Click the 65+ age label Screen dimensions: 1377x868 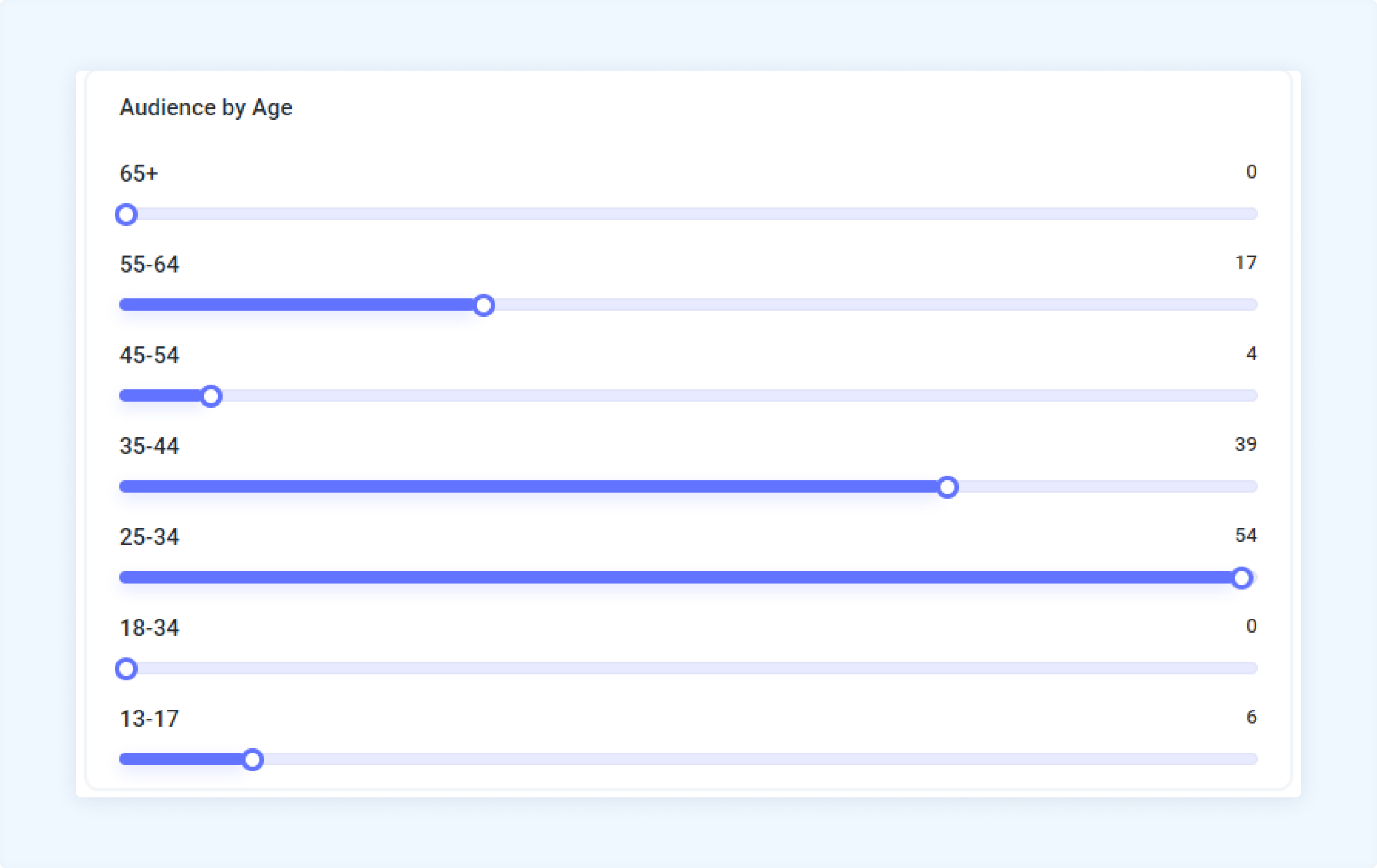tap(138, 173)
